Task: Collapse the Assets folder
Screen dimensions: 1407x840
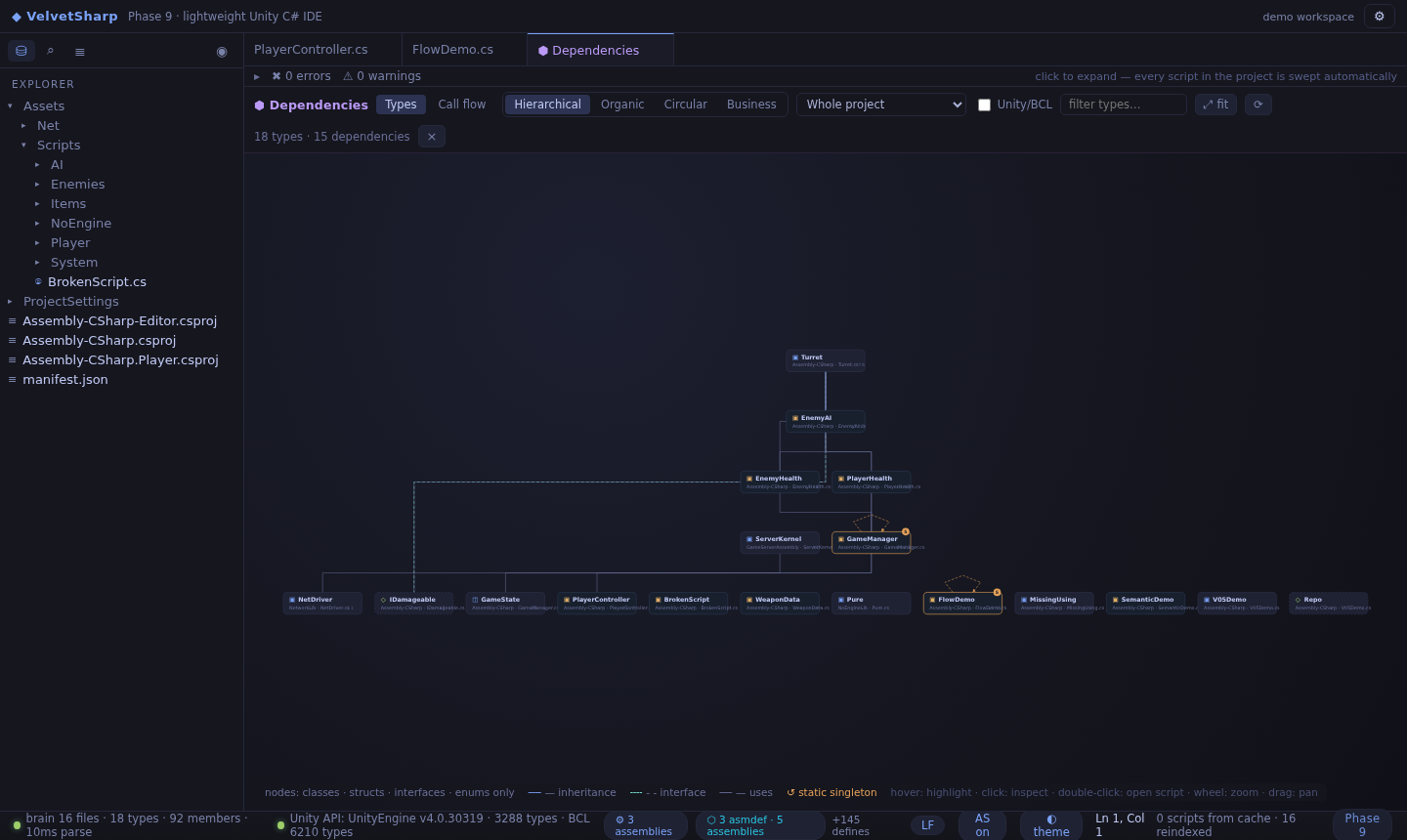Action: [10, 106]
